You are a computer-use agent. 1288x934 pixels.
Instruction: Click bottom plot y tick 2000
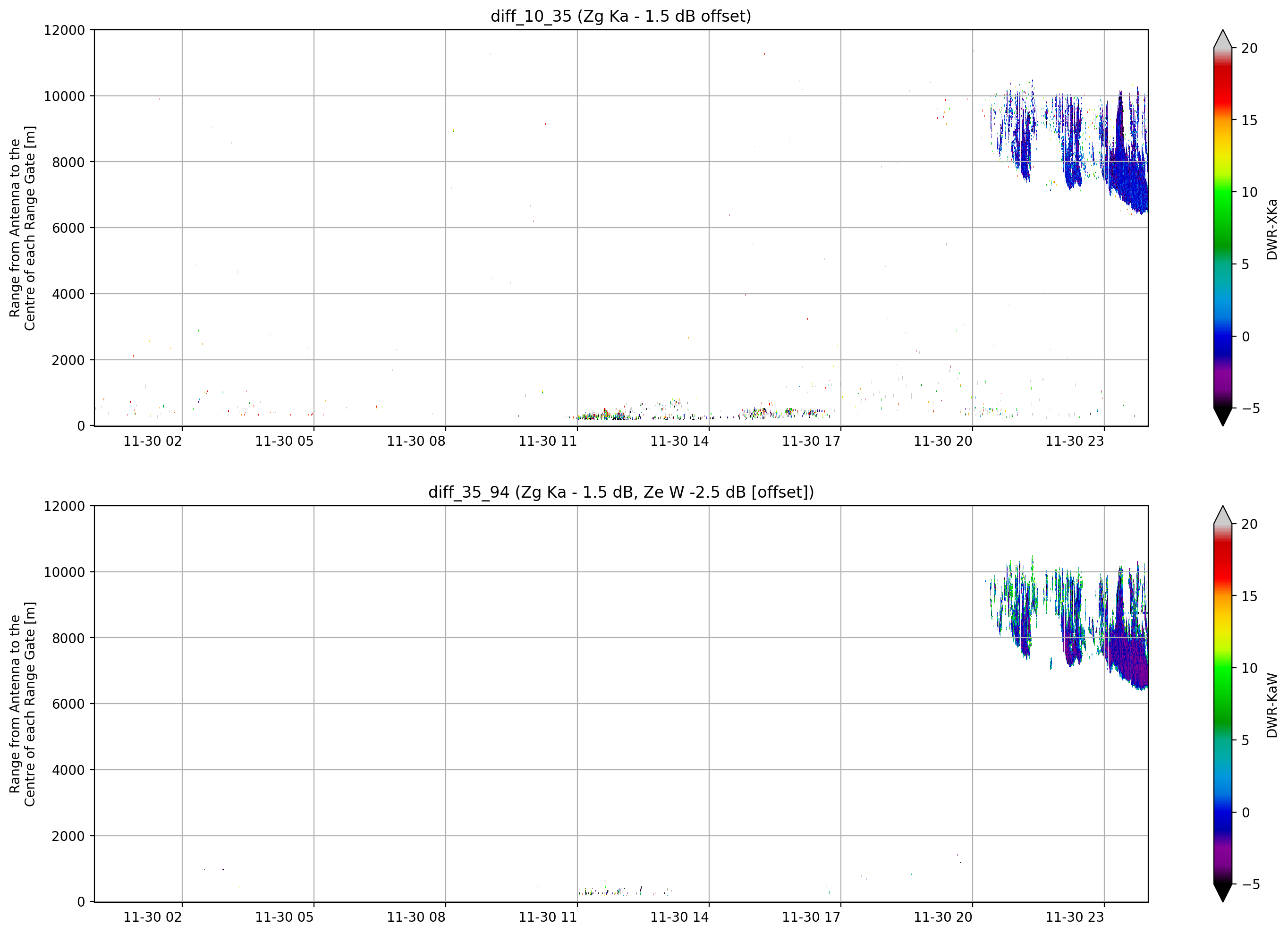68,836
